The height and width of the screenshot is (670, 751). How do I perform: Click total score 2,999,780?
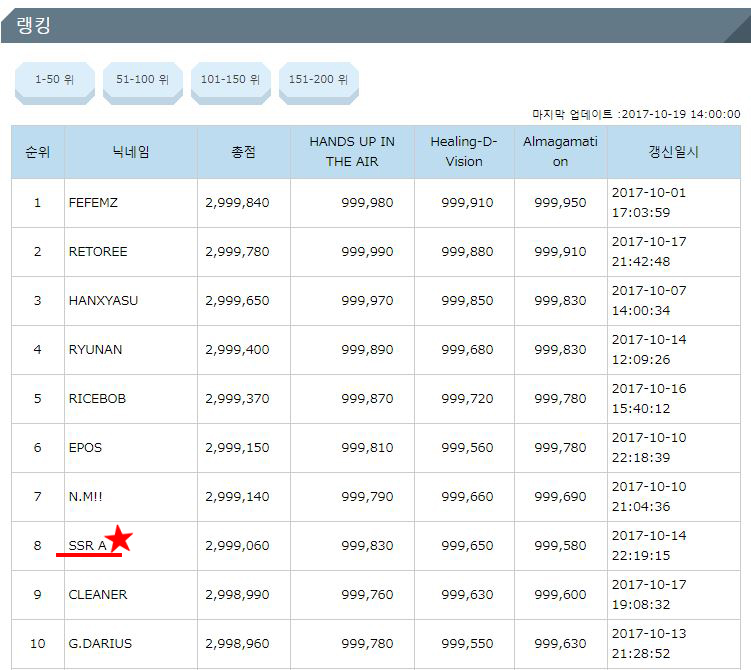(x=238, y=252)
